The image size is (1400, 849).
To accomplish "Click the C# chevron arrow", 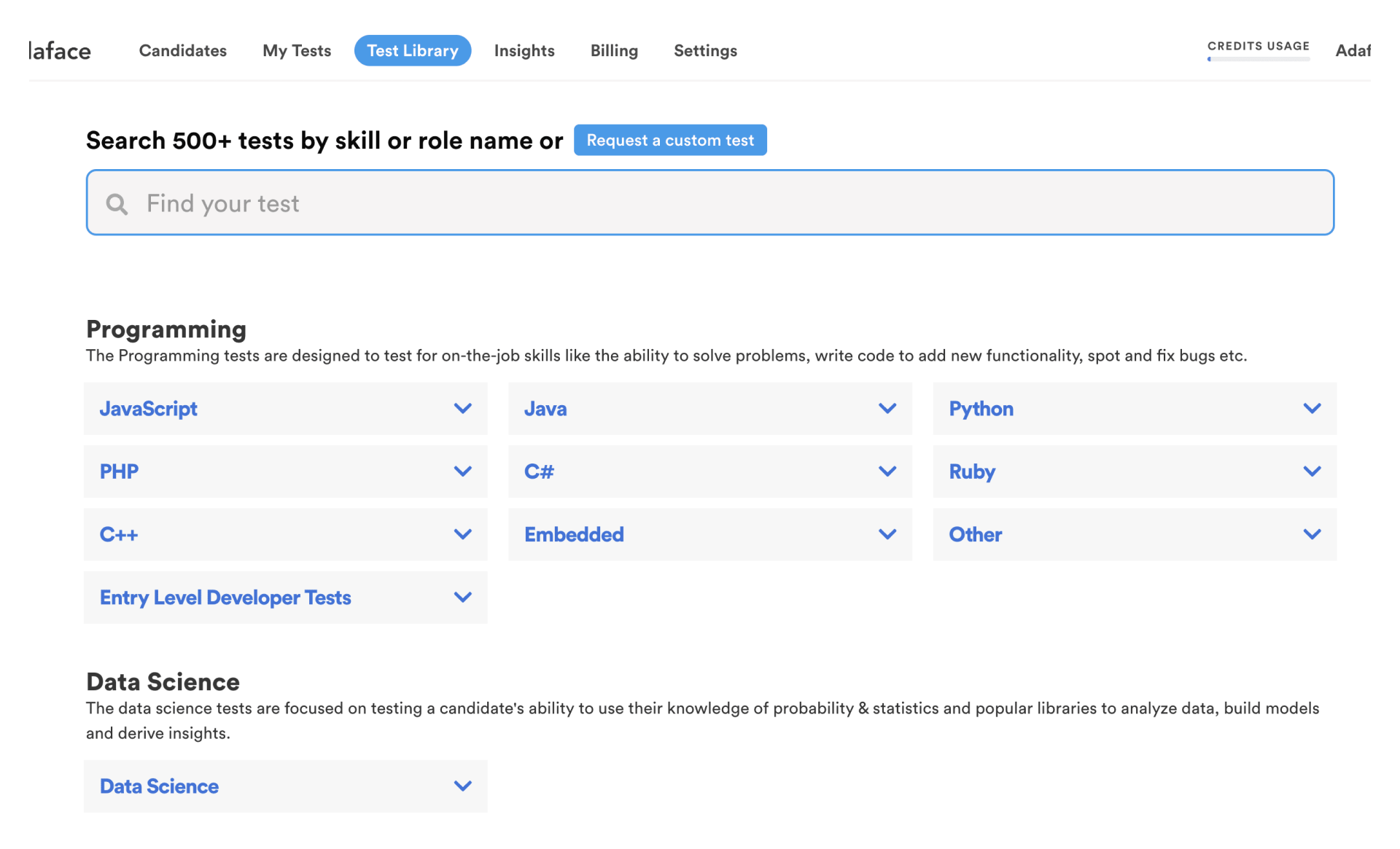I will [x=887, y=472].
